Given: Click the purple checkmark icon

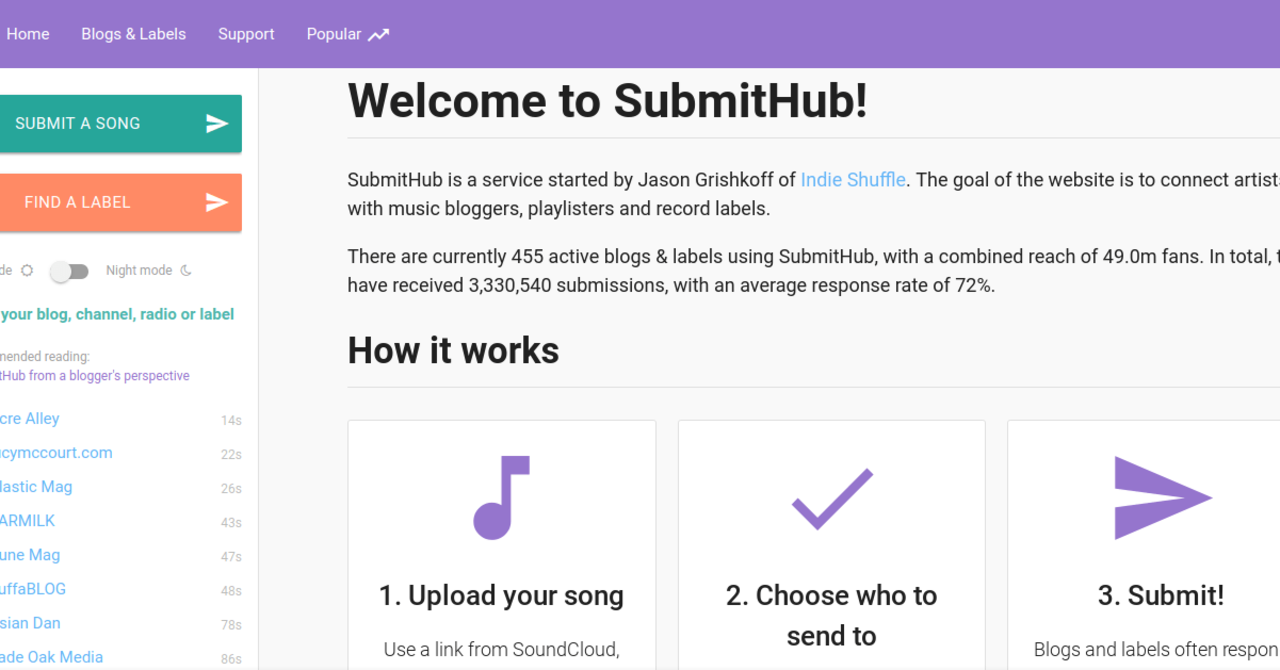Looking at the screenshot, I should pyautogui.click(x=832, y=498).
